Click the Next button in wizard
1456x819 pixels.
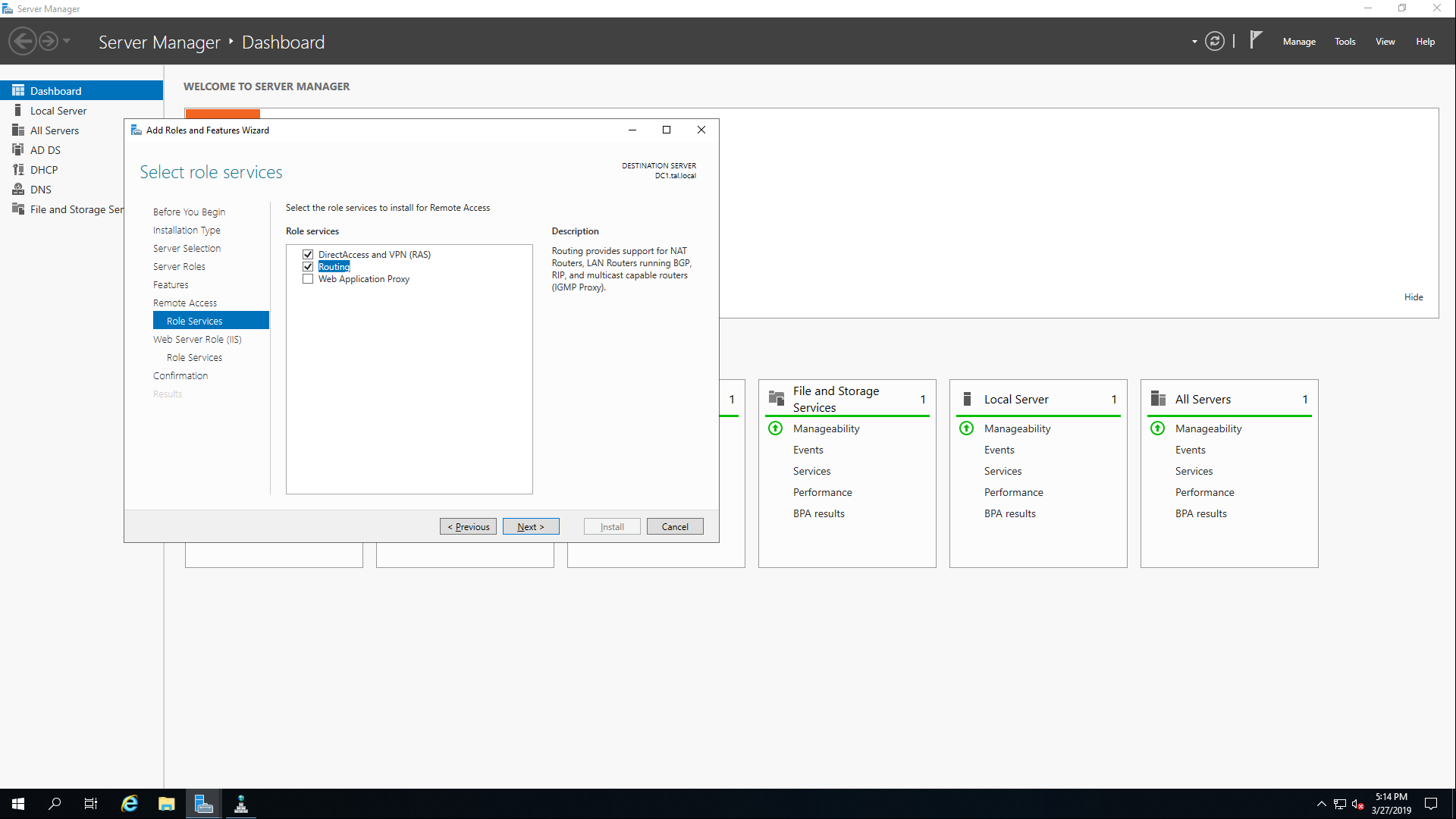531,526
